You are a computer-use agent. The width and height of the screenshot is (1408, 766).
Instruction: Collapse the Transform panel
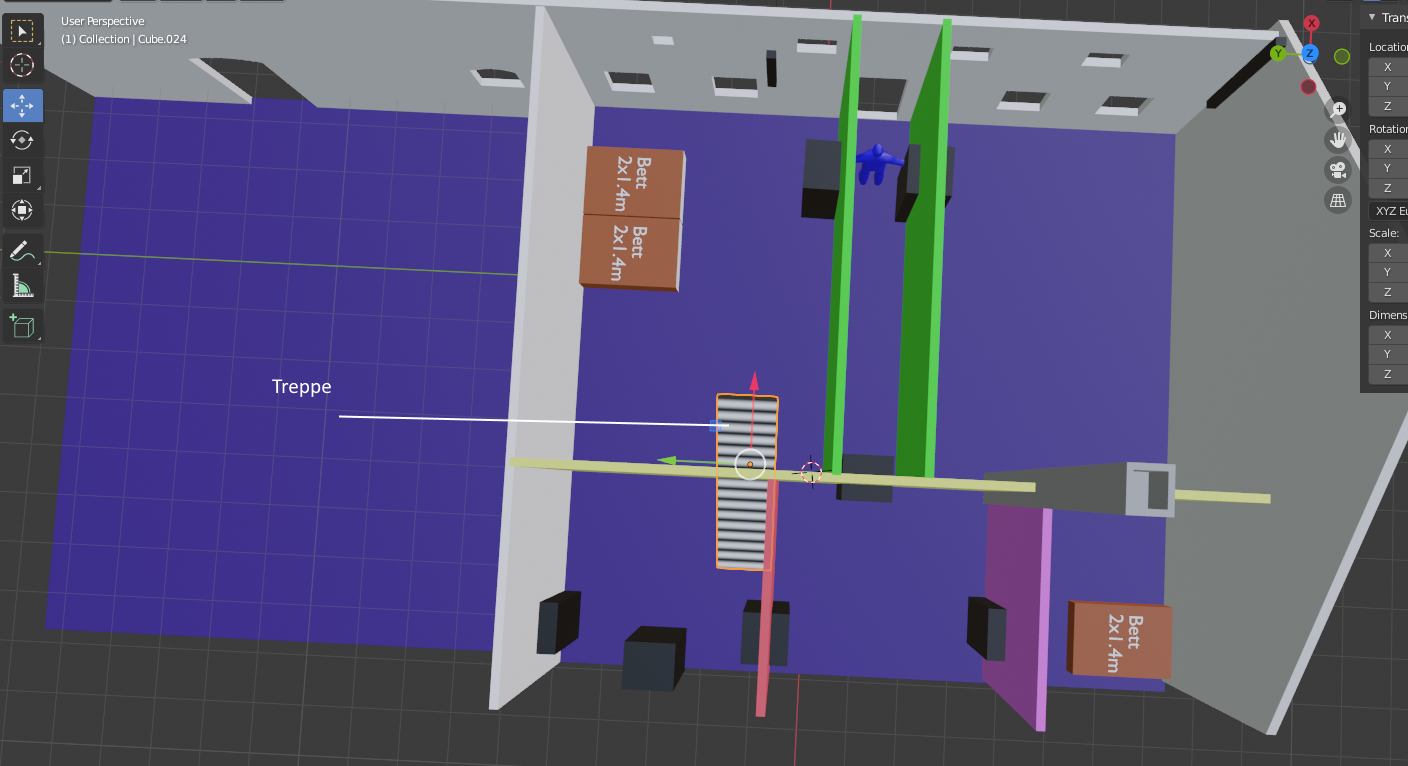point(1372,18)
